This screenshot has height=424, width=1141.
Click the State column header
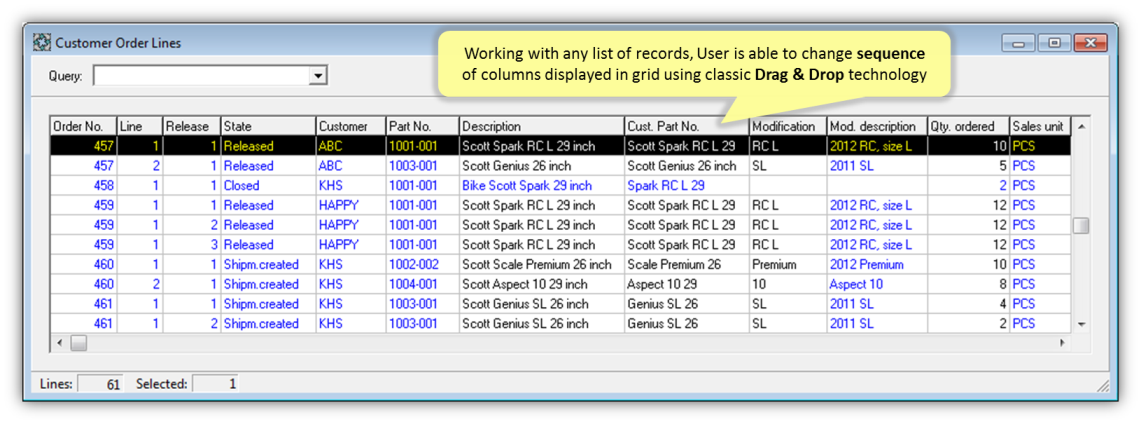pyautogui.click(x=267, y=127)
